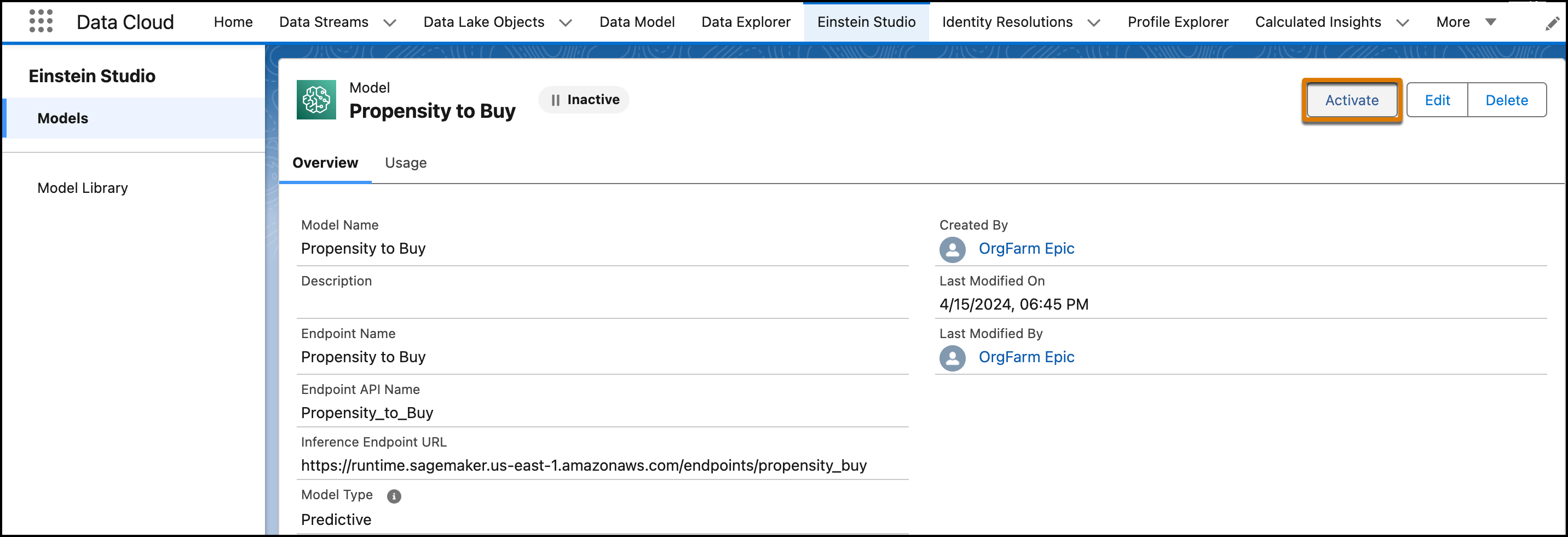Click the Model Name value Propensity to Buy
The image size is (1568, 537).
364,249
